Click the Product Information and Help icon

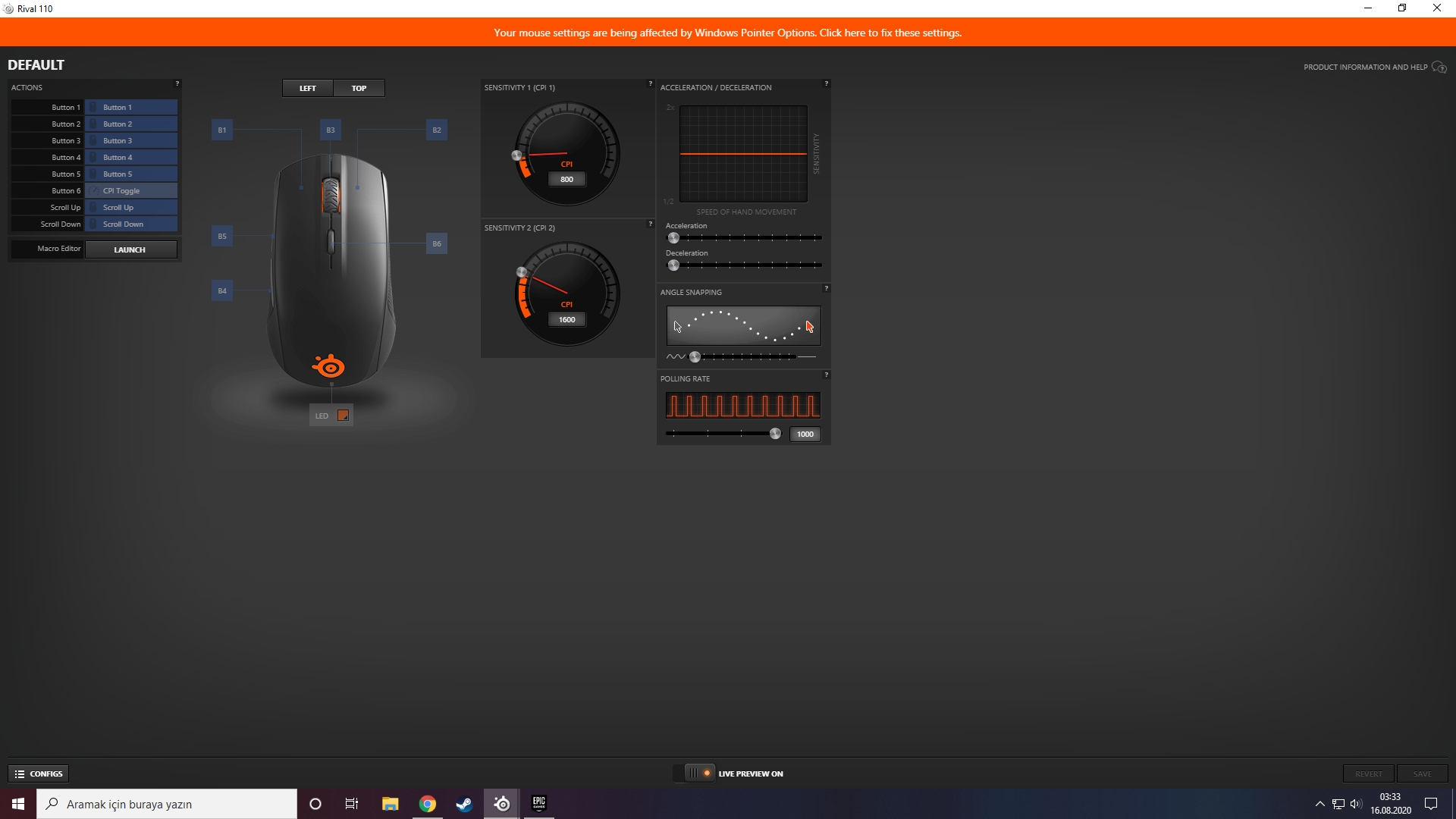pos(1439,67)
